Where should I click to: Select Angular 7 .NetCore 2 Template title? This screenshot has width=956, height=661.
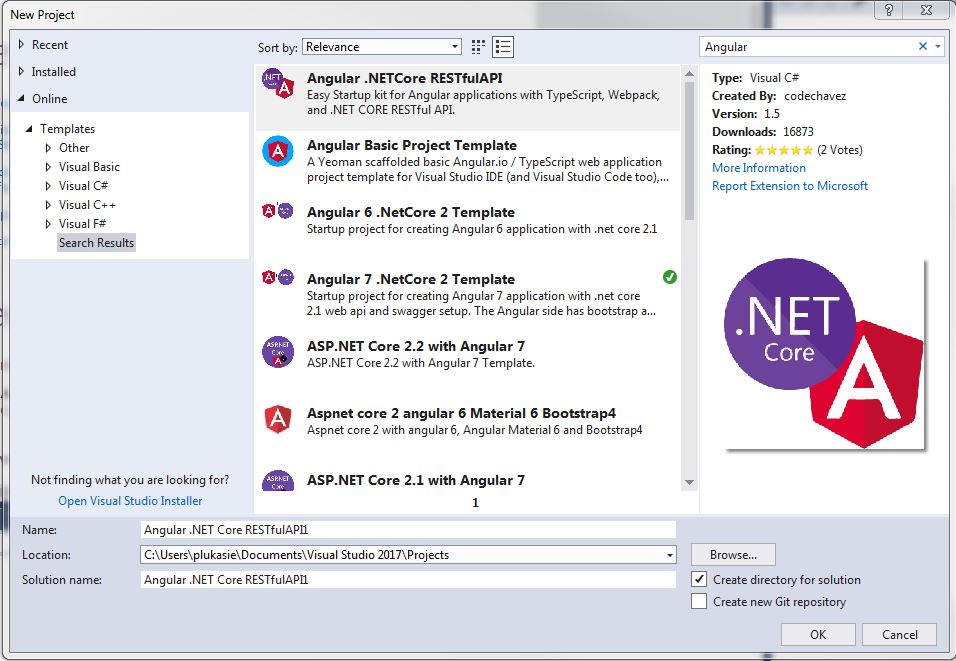click(x=410, y=279)
